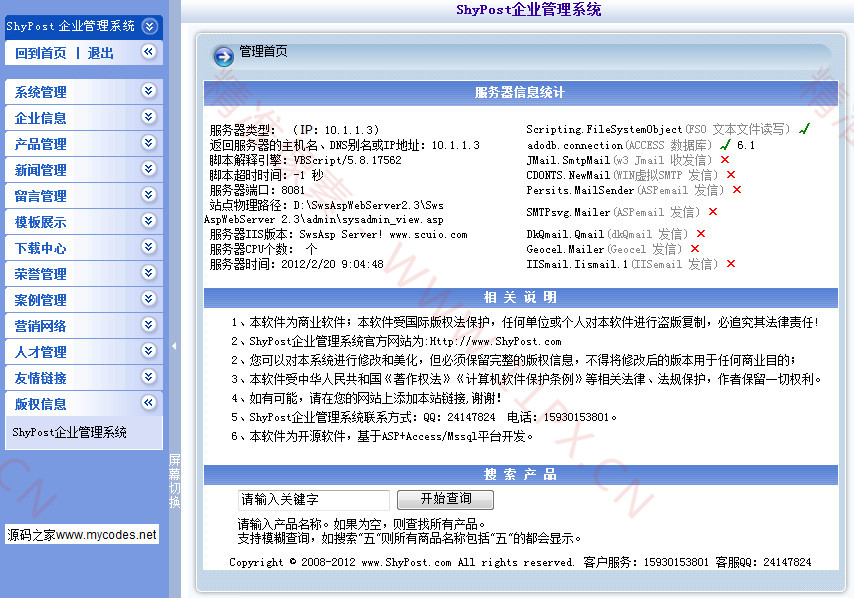The width and height of the screenshot is (854, 598).
Task: Click the small sidebar collapse arrow
Action: pos(174,346)
